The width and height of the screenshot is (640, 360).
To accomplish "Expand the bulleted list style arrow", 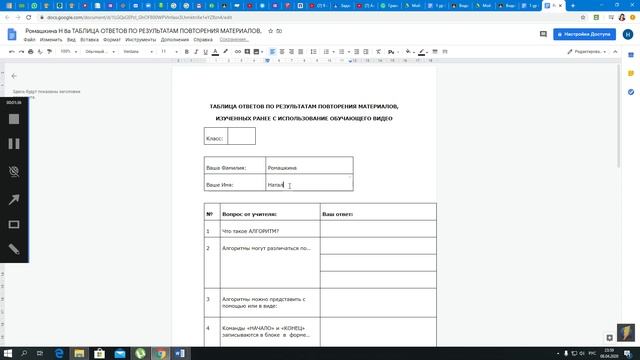I will point(349,52).
